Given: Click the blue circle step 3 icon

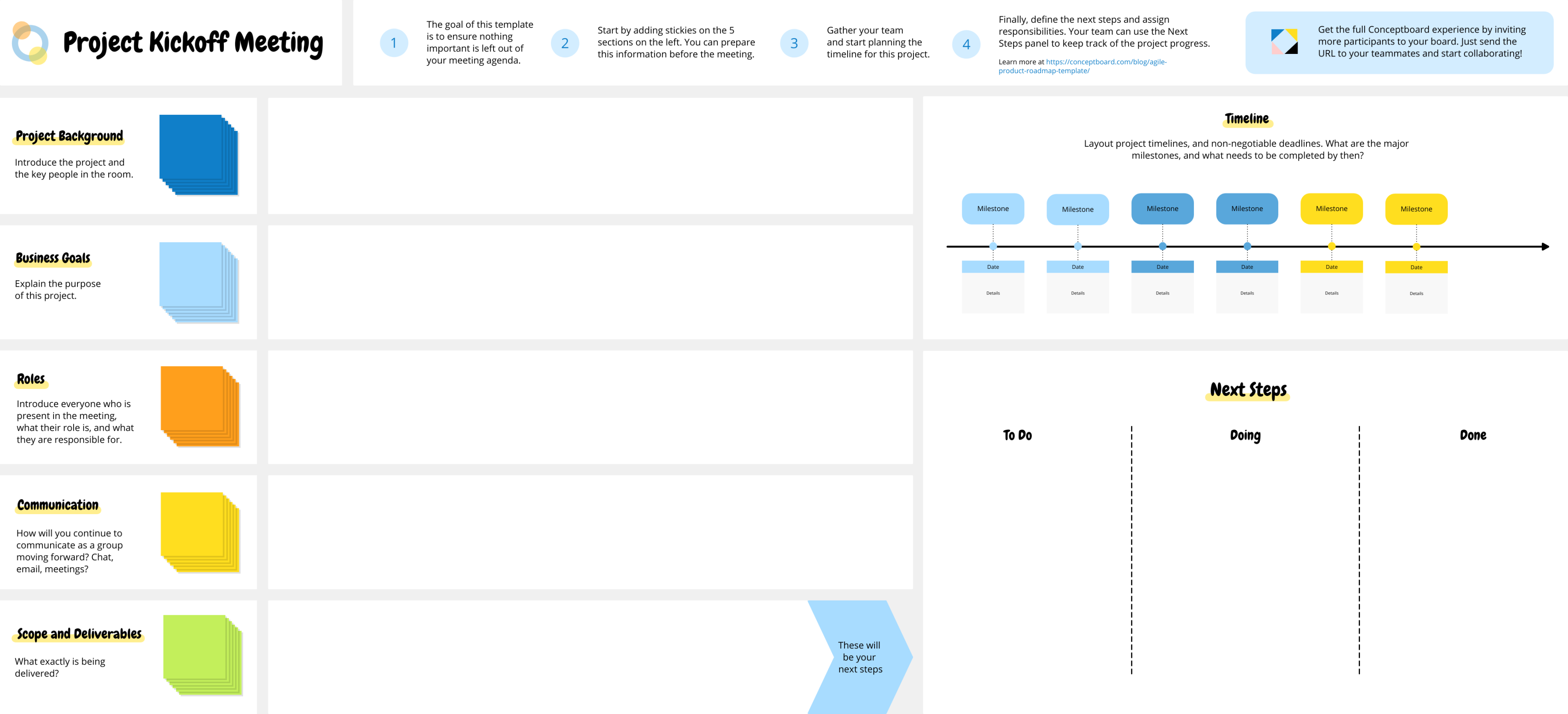Looking at the screenshot, I should (x=793, y=42).
